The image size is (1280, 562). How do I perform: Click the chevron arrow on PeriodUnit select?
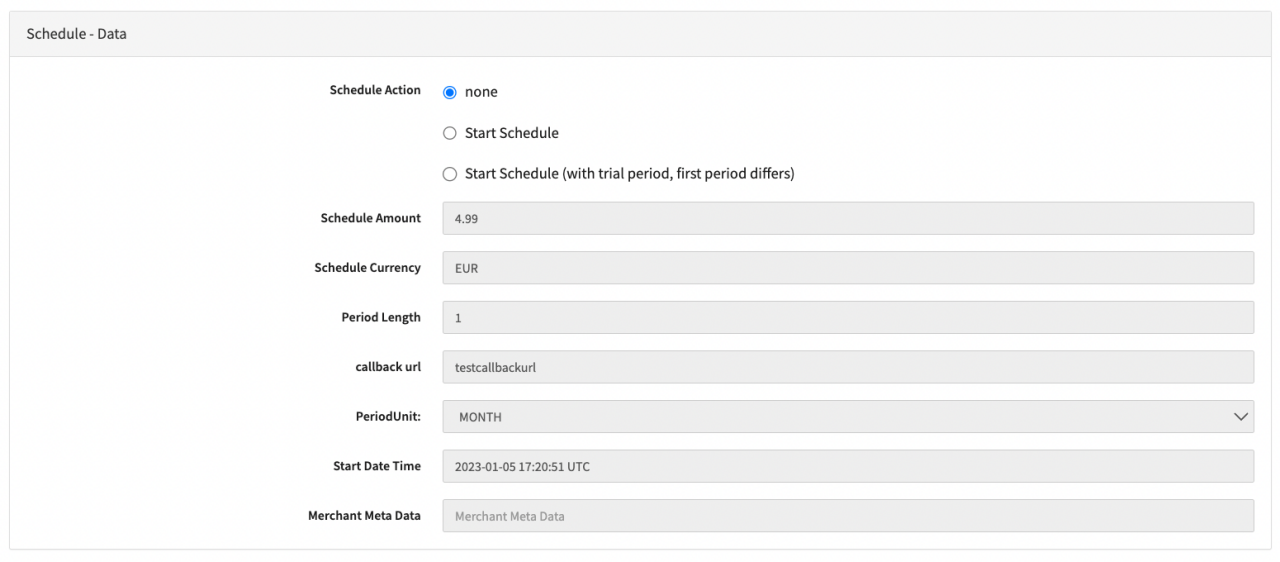(x=1241, y=417)
